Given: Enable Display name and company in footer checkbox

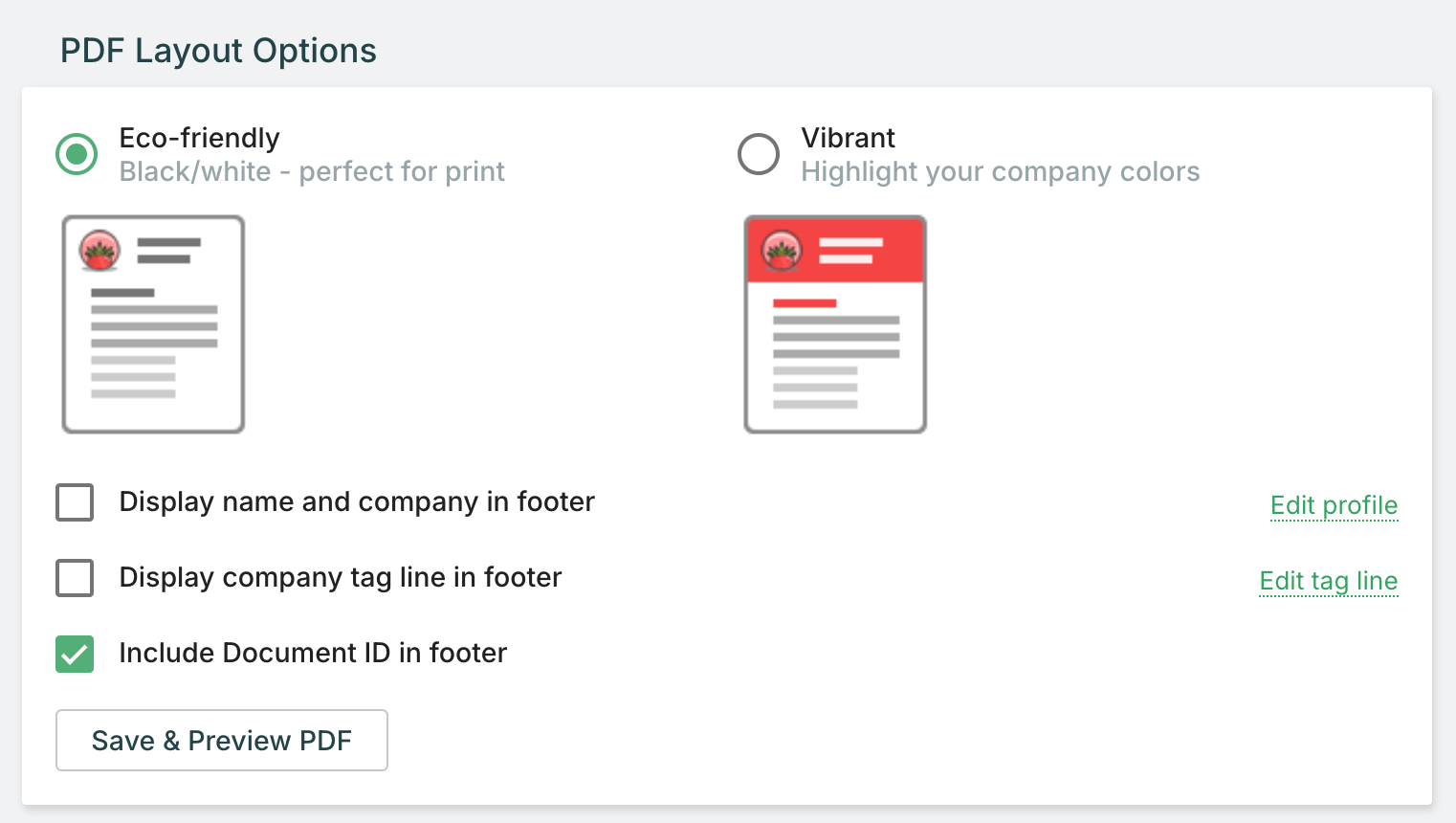Looking at the screenshot, I should coord(75,502).
